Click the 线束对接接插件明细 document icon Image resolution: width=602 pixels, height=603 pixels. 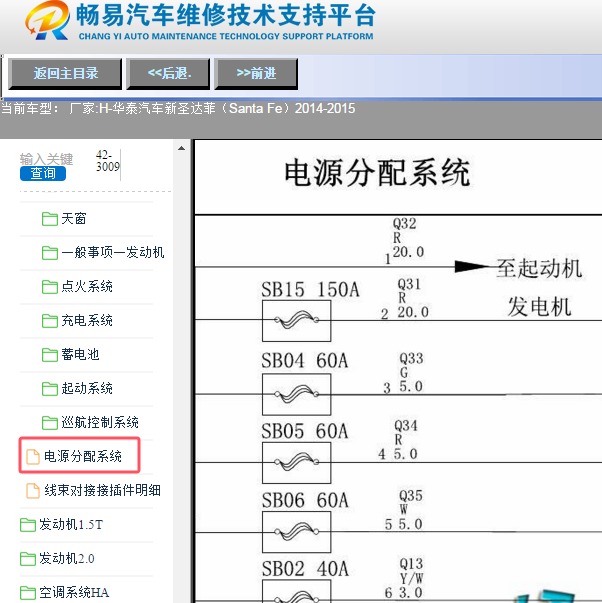[x=33, y=490]
